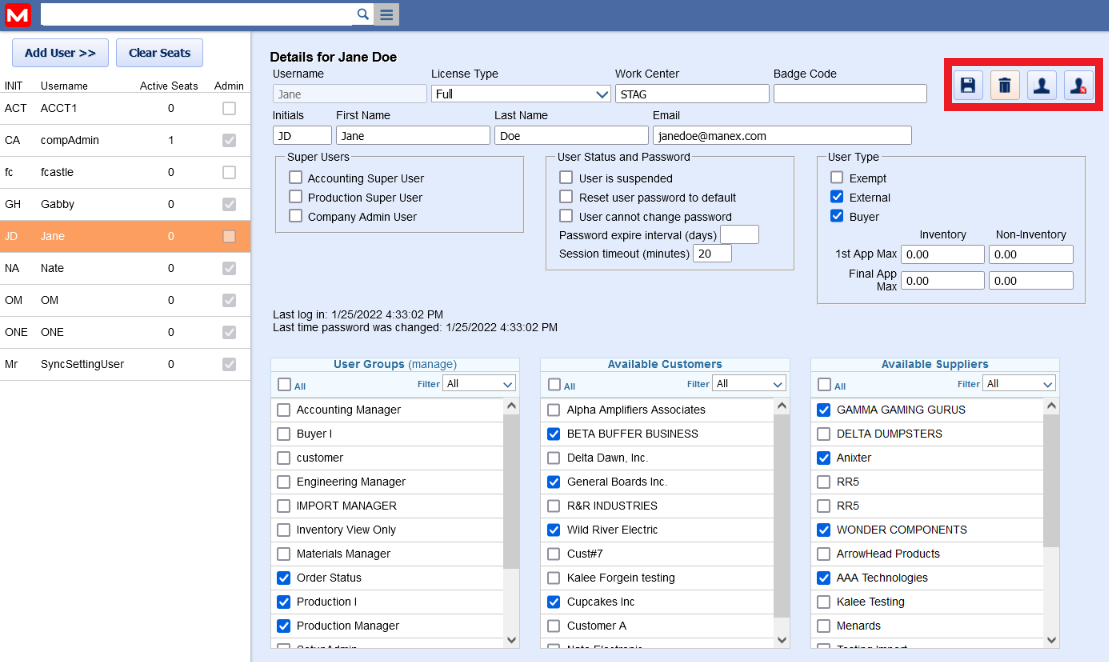The height and width of the screenshot is (662, 1109).
Task: Save user details with floppy icon
Action: 968,86
